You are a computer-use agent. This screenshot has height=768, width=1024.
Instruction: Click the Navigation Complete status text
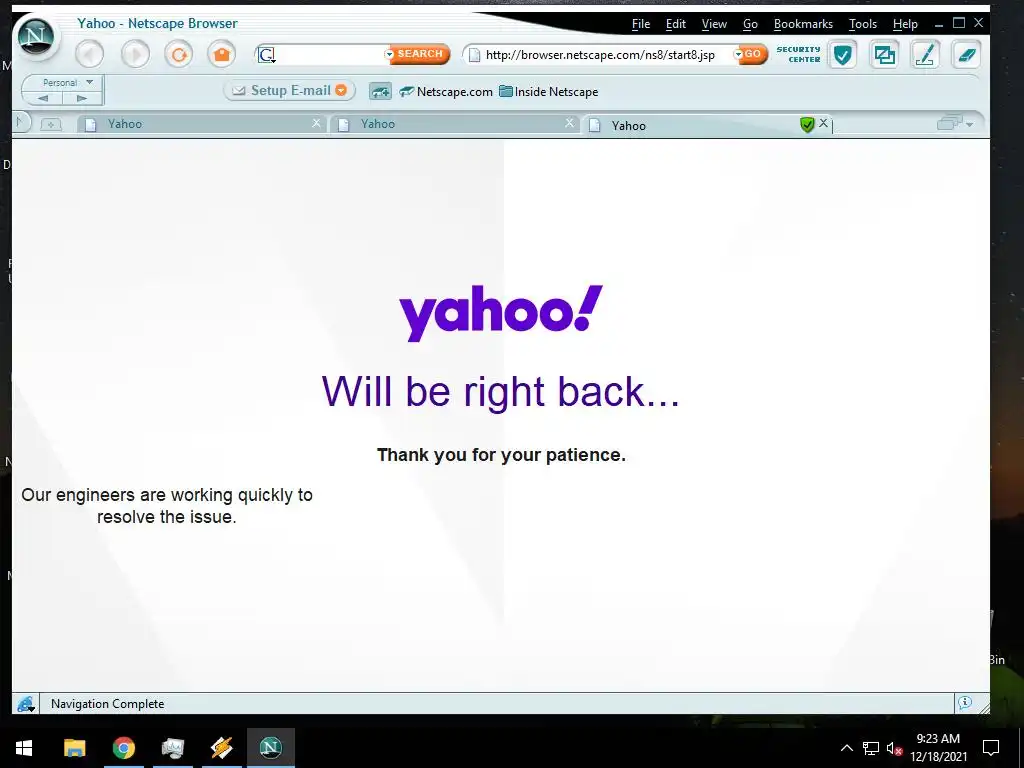[x=108, y=704]
